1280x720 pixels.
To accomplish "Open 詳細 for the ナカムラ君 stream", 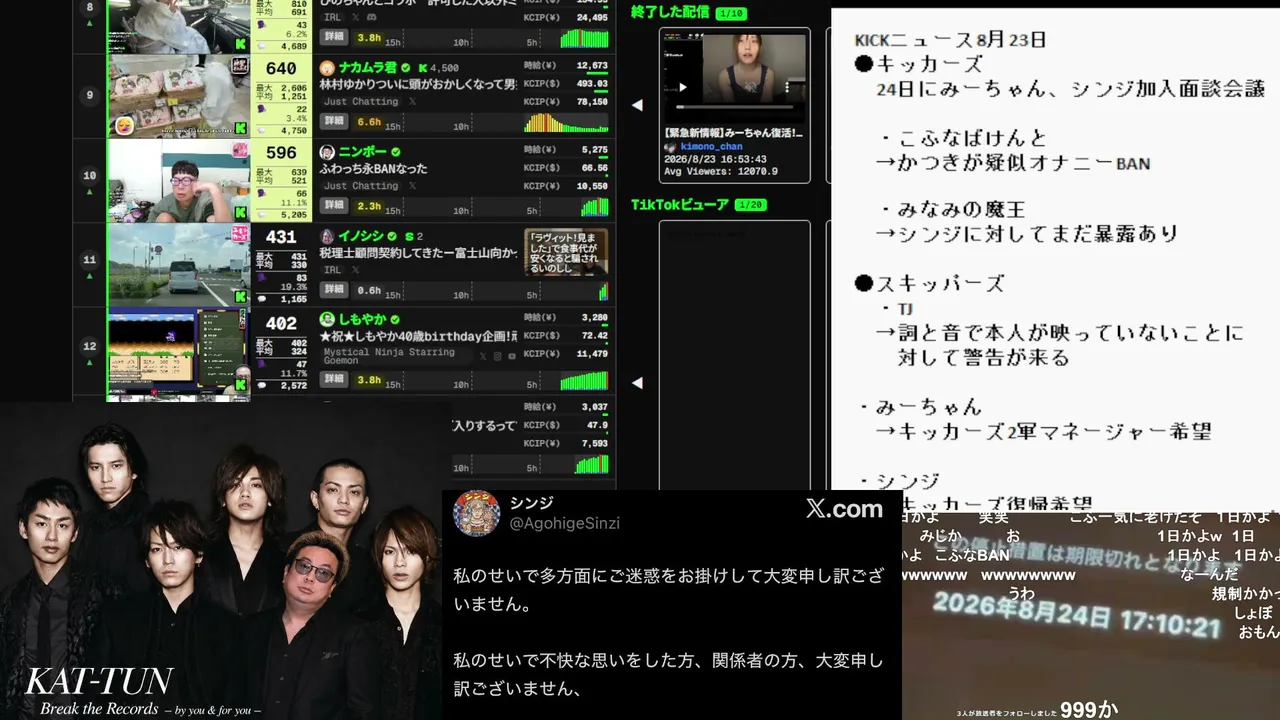I will (335, 121).
